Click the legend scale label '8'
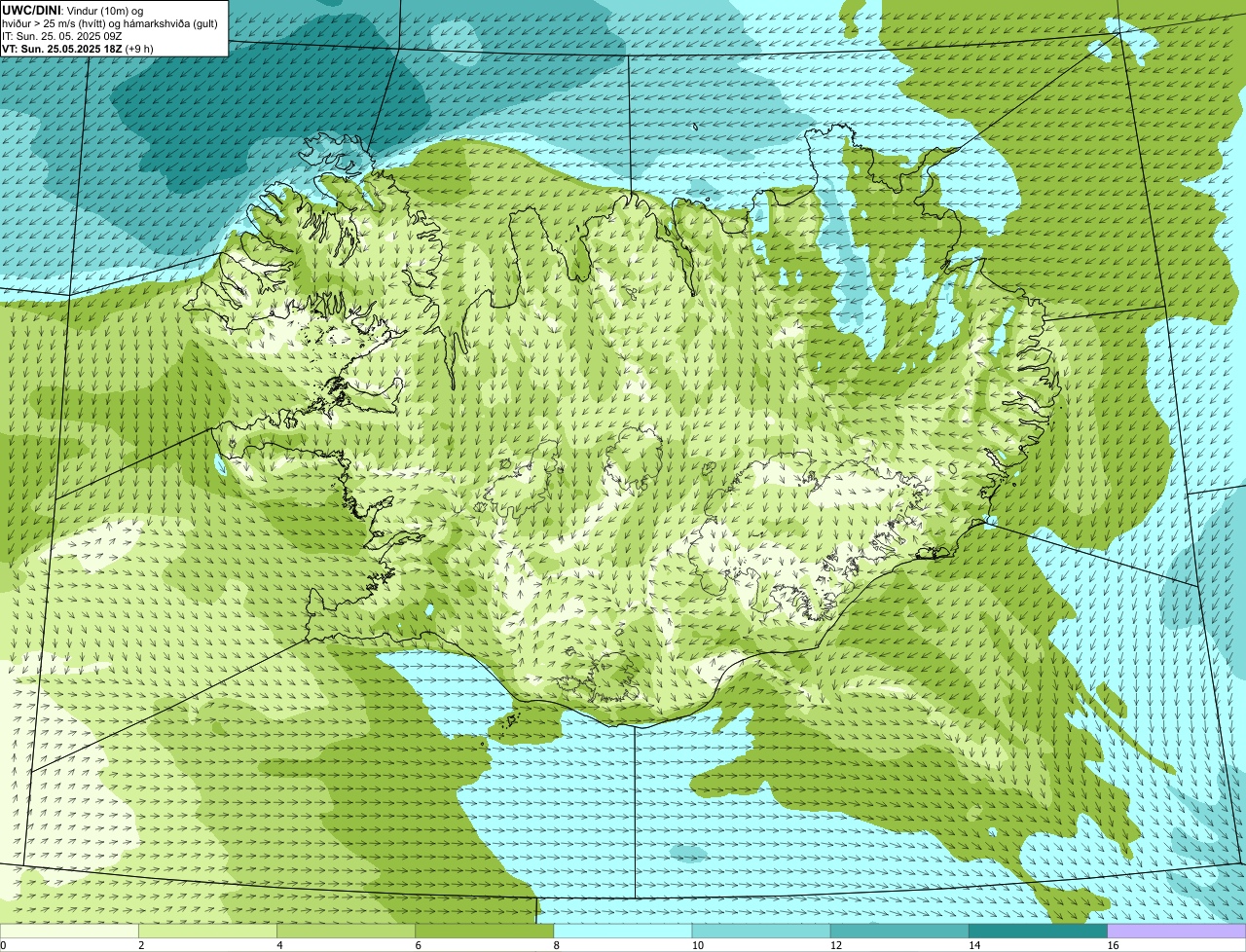This screenshot has width=1246, height=952. [x=556, y=945]
